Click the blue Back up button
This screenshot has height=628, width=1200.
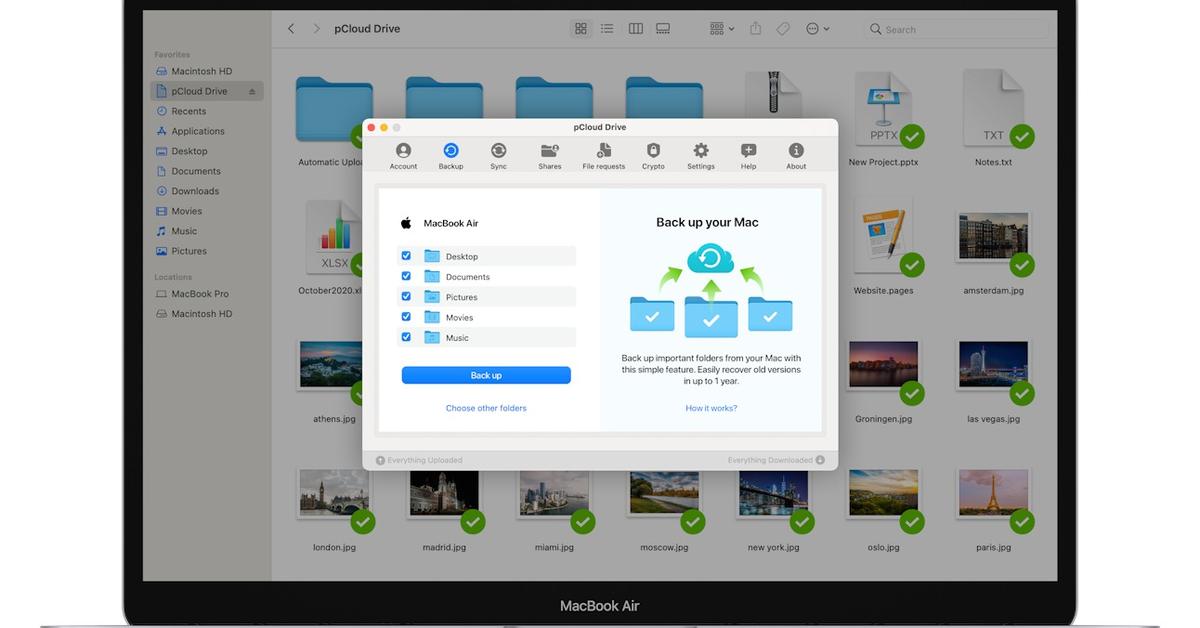pos(486,375)
